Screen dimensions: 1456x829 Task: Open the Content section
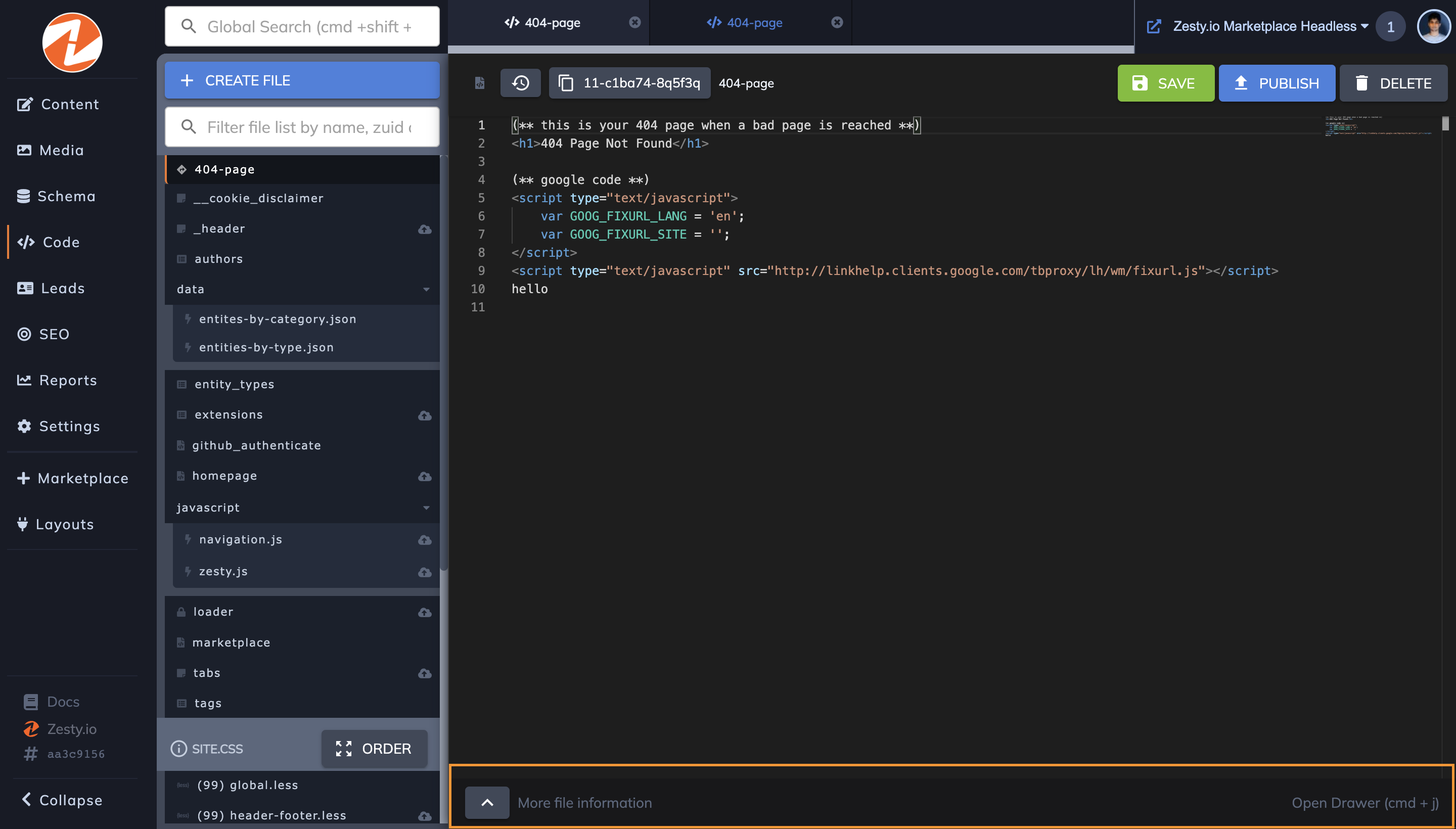pyautogui.click(x=58, y=104)
